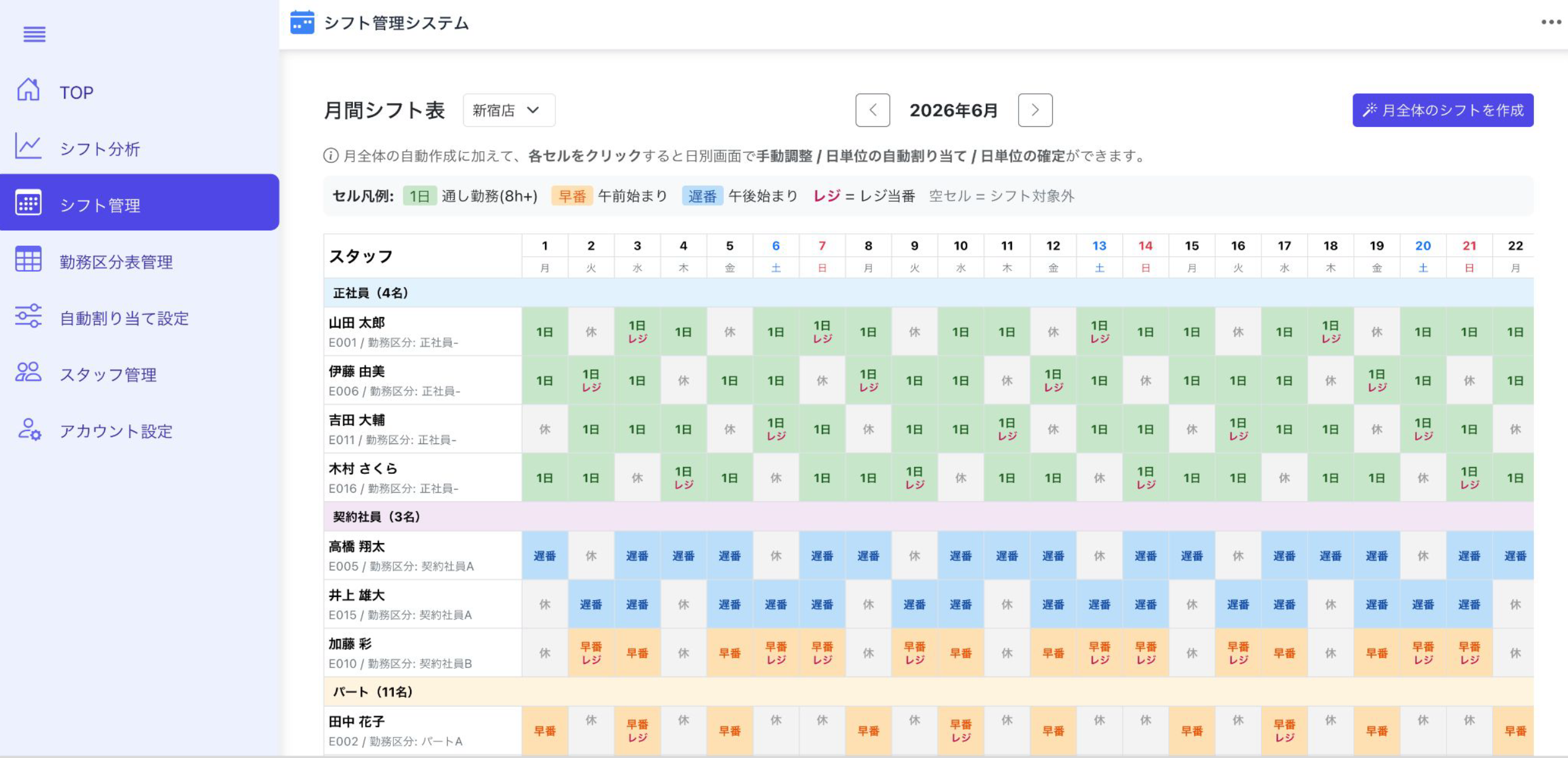Select staff row 木村 さくら
Image resolution: width=1568 pixels, height=758 pixels.
click(x=422, y=477)
